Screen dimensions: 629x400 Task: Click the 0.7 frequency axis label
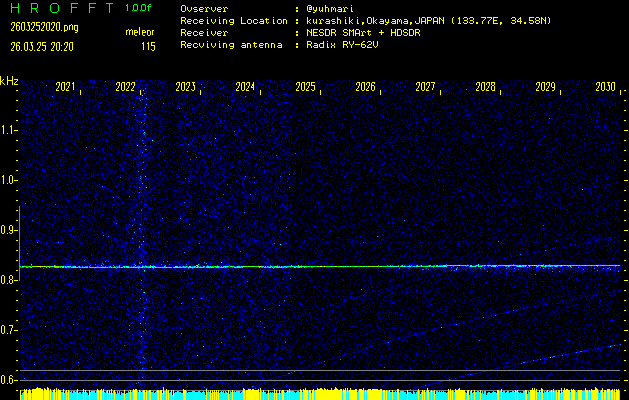[x=9, y=330]
